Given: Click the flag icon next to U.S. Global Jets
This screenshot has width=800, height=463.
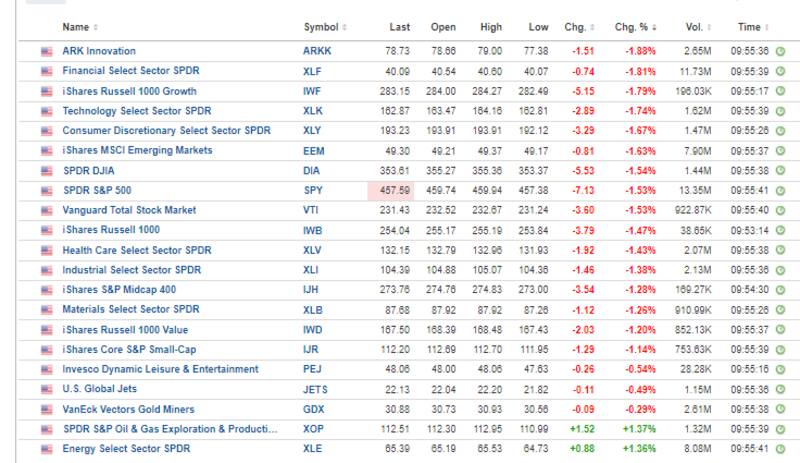Looking at the screenshot, I should tap(46, 389).
